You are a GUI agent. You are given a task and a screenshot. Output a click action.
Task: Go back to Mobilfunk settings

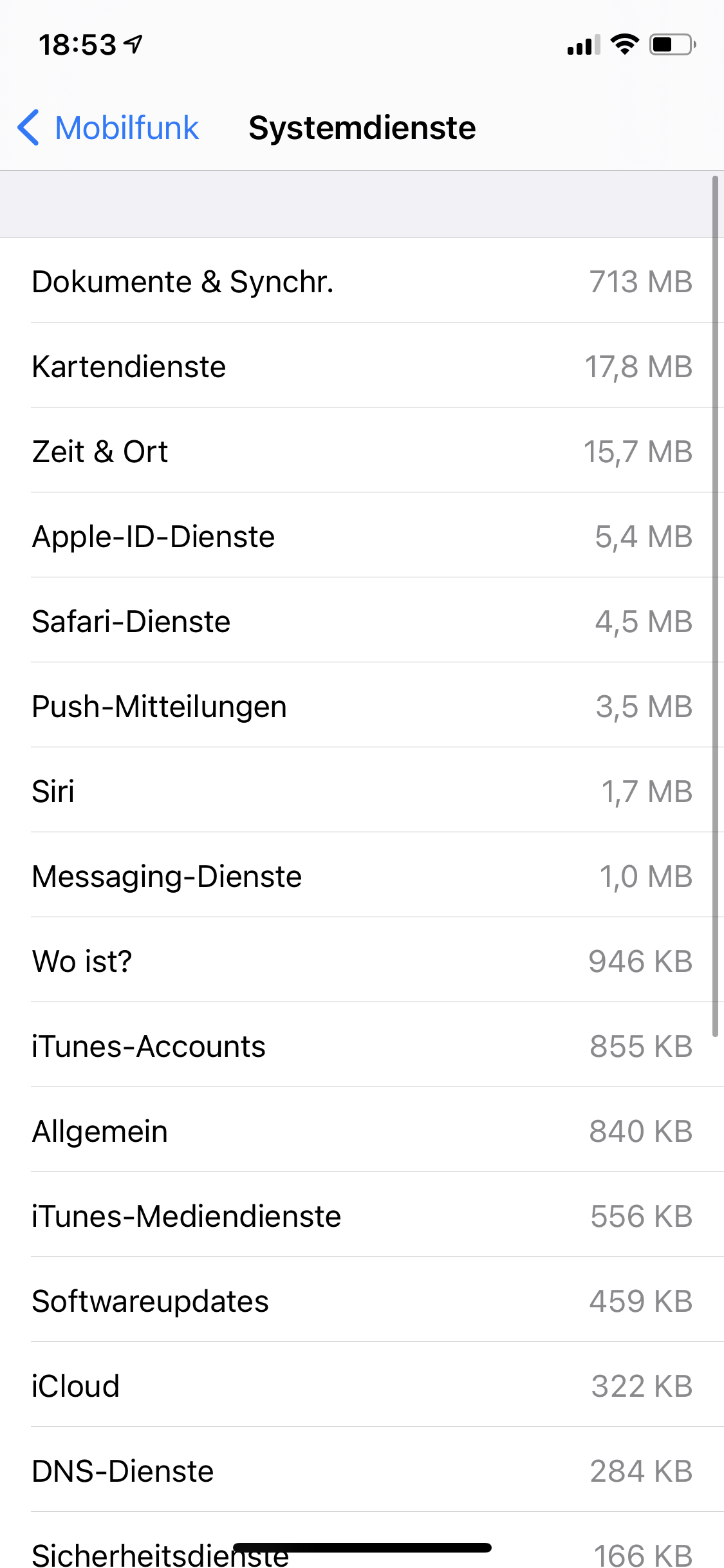127,127
